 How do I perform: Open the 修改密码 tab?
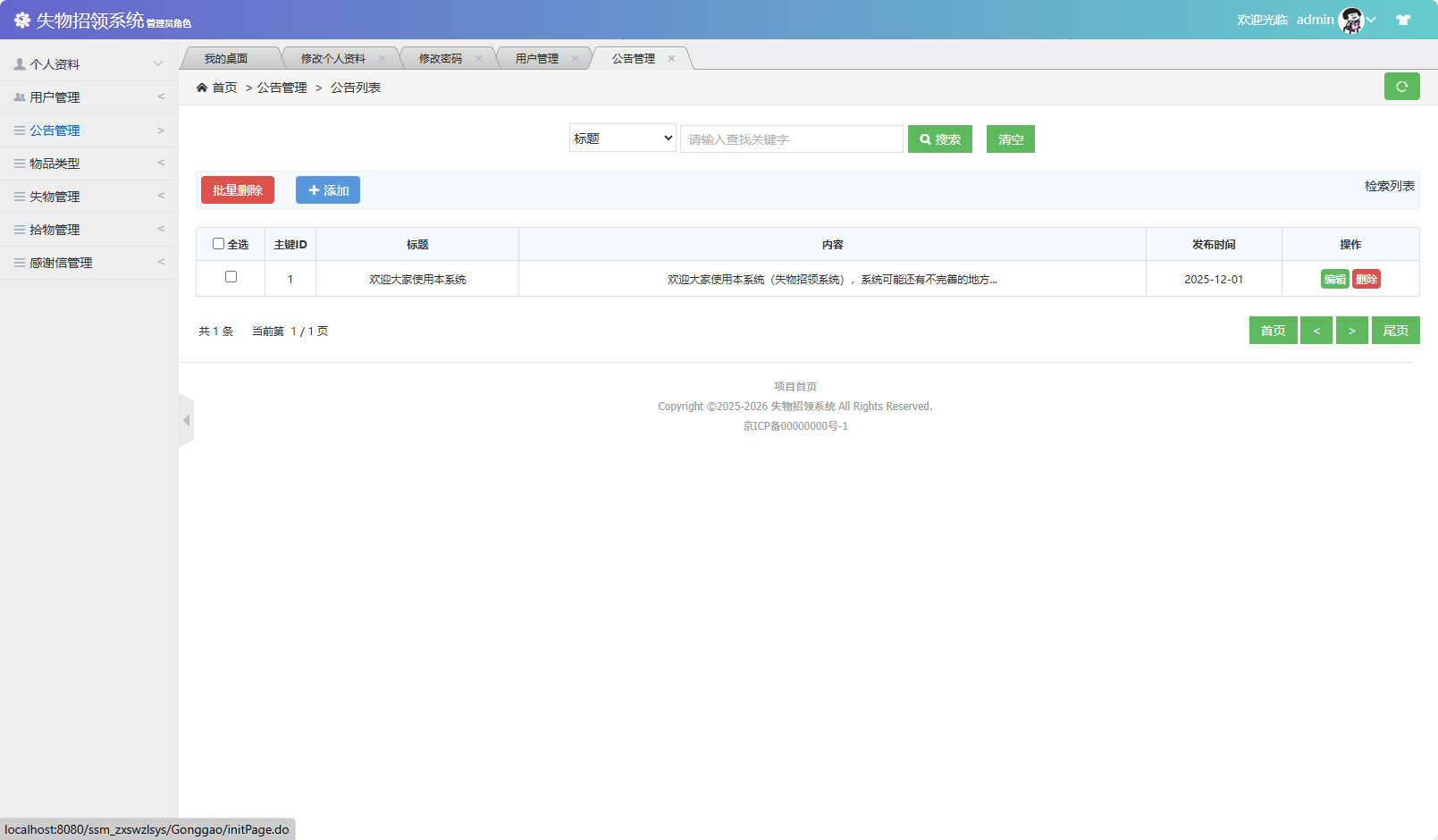440,57
